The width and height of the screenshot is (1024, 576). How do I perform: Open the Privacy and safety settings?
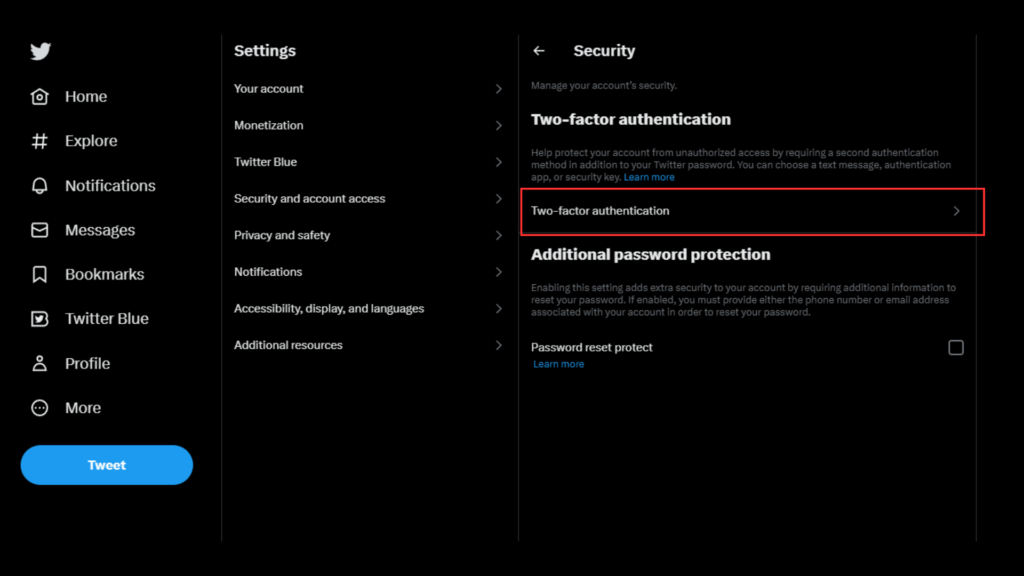click(x=282, y=236)
